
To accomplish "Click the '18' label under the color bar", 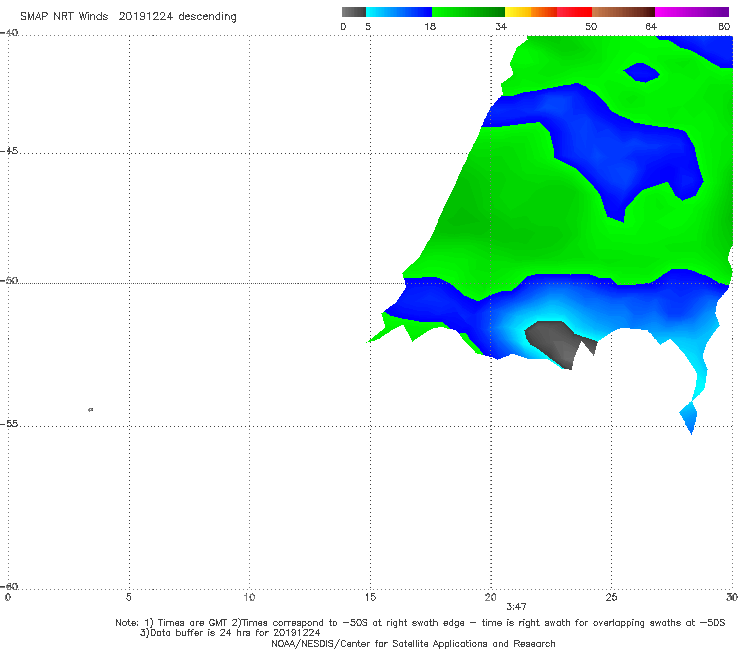I will [430, 27].
